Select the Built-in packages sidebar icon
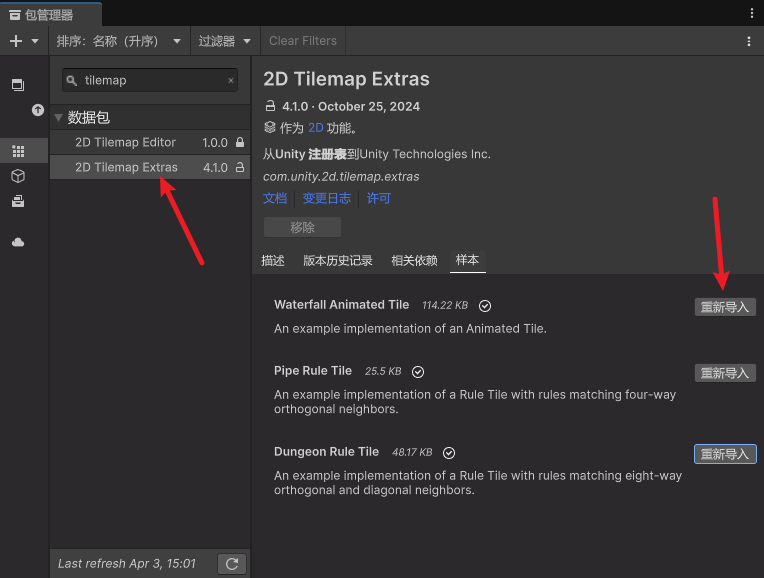Viewport: 764px width, 578px height. tap(18, 201)
